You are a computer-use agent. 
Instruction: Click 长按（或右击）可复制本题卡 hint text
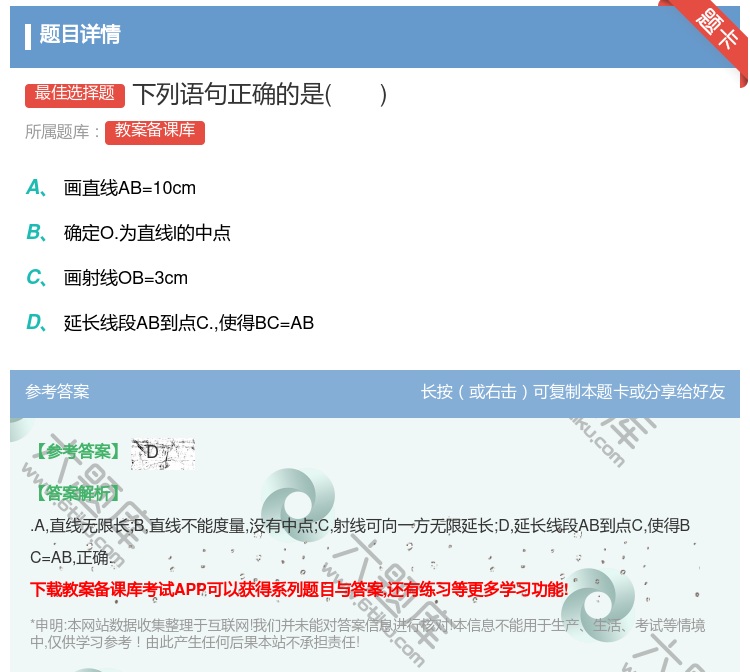point(573,392)
